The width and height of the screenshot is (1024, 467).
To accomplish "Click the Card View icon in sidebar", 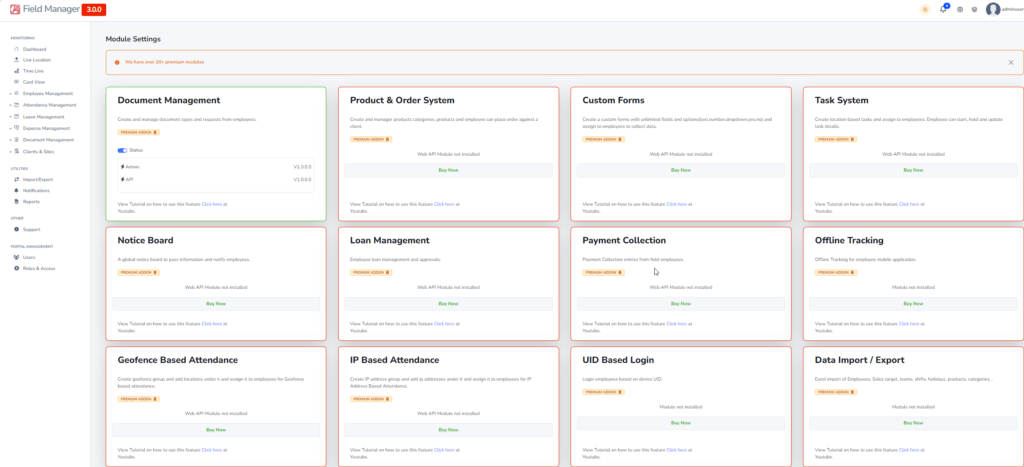I will (16, 82).
